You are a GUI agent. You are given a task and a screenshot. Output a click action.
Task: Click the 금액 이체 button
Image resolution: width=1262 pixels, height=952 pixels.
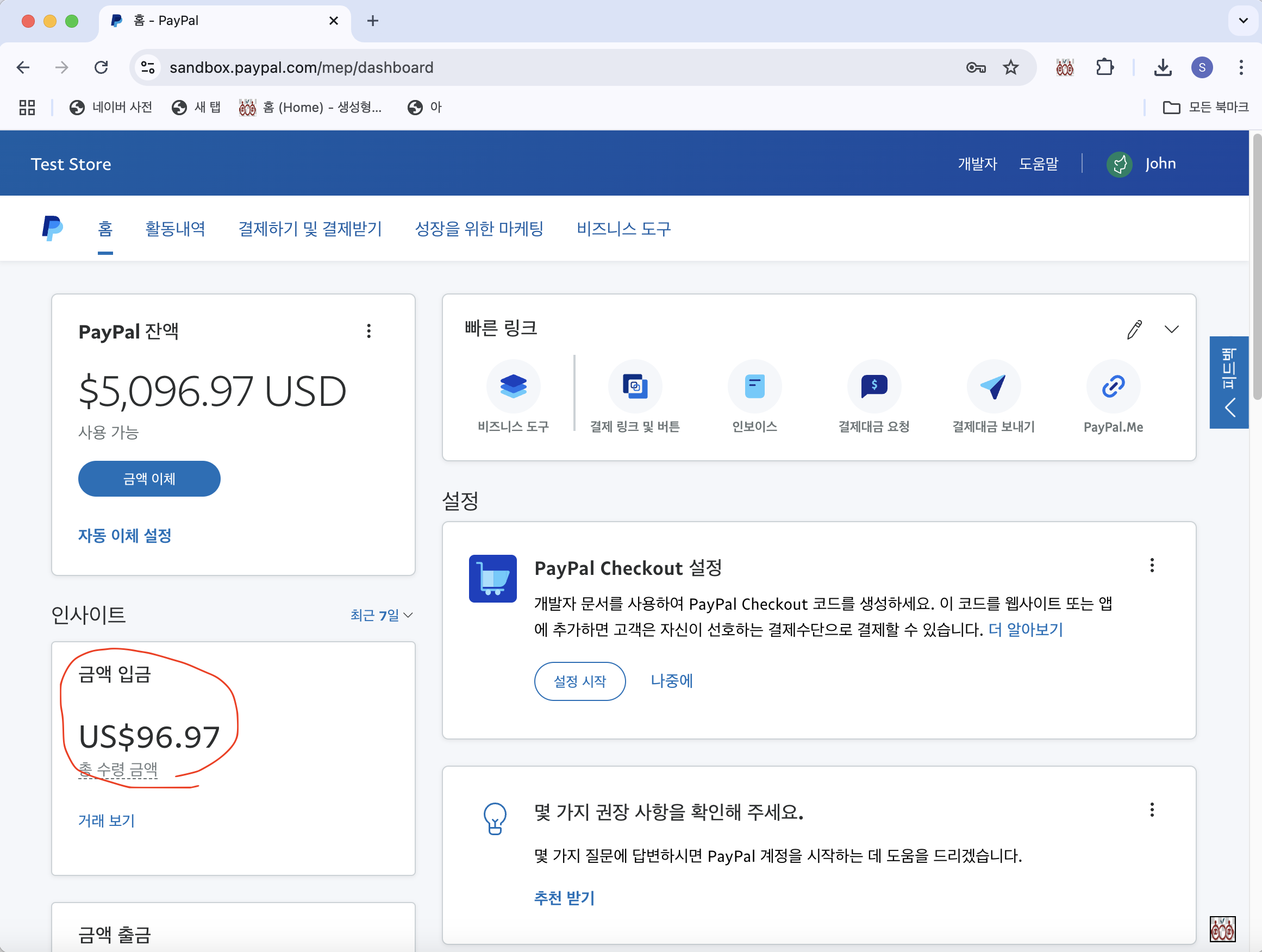pyautogui.click(x=149, y=479)
